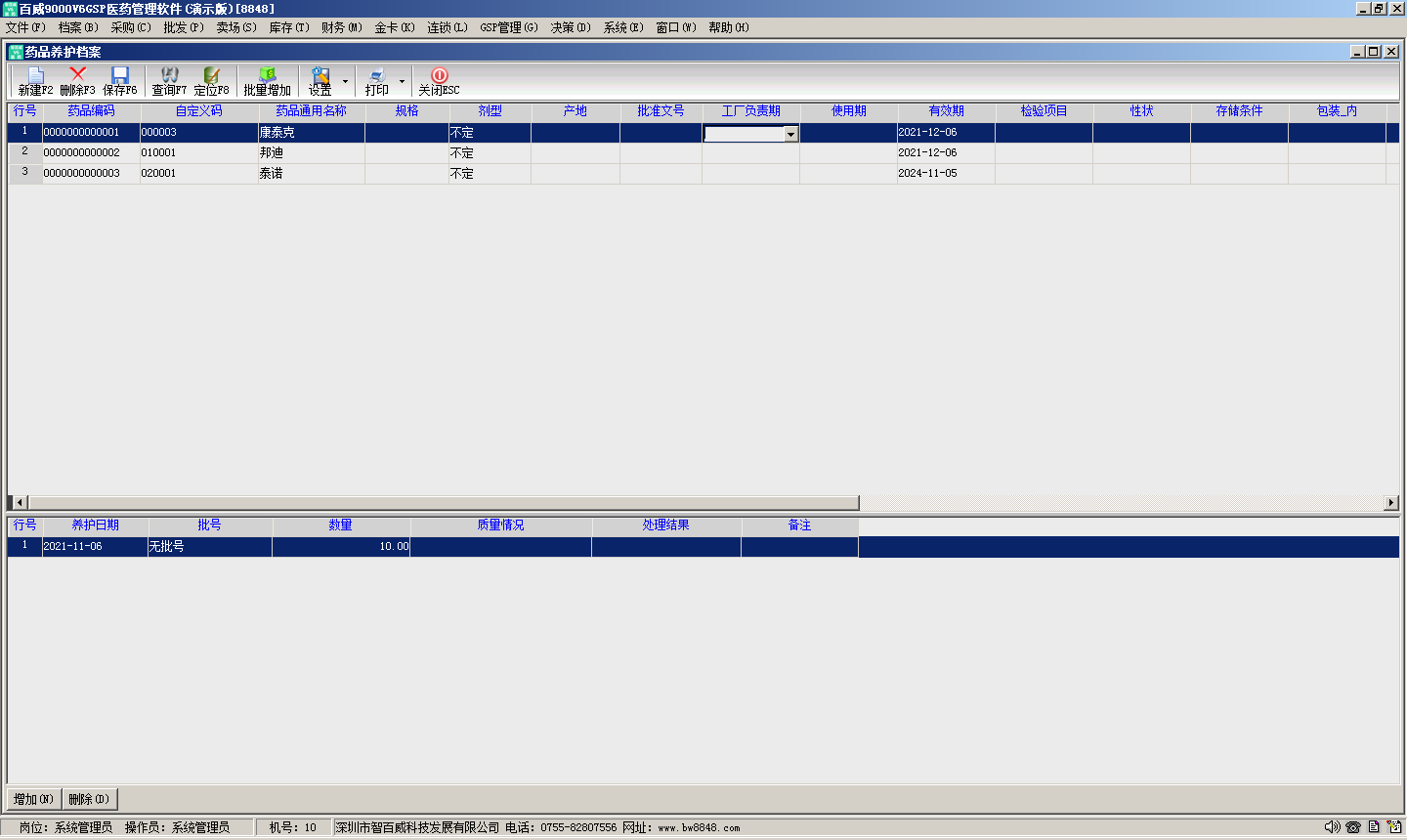
Task: Click the speaker volume icon in status bar
Action: click(x=1332, y=827)
